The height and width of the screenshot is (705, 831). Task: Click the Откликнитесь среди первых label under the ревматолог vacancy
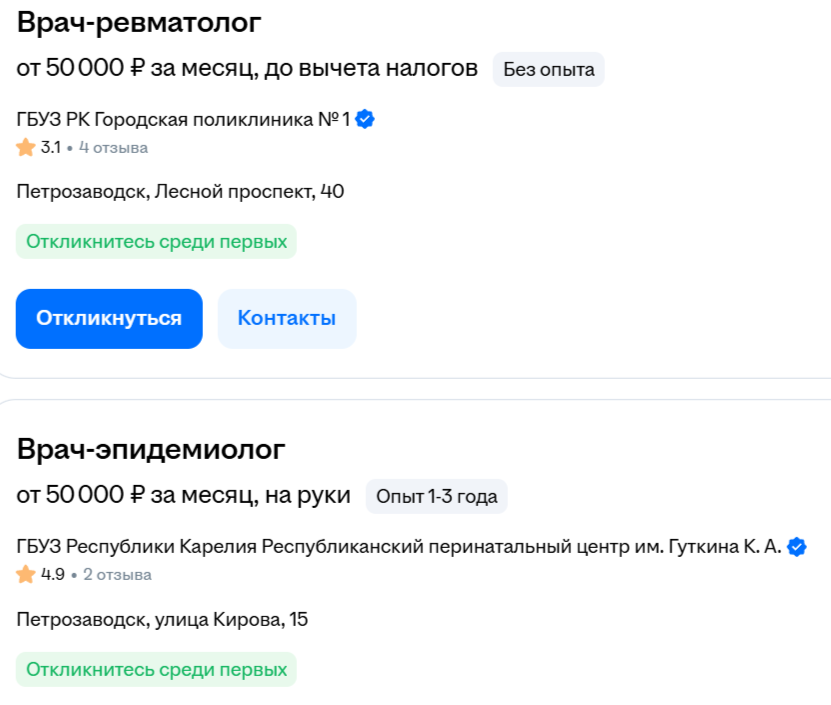tap(156, 241)
